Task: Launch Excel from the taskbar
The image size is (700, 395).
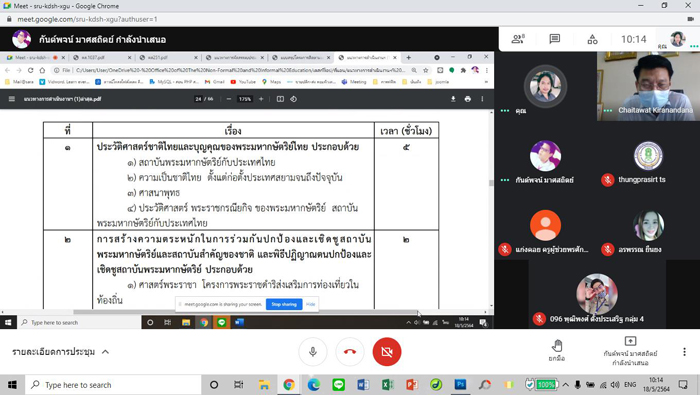Action: (387, 385)
